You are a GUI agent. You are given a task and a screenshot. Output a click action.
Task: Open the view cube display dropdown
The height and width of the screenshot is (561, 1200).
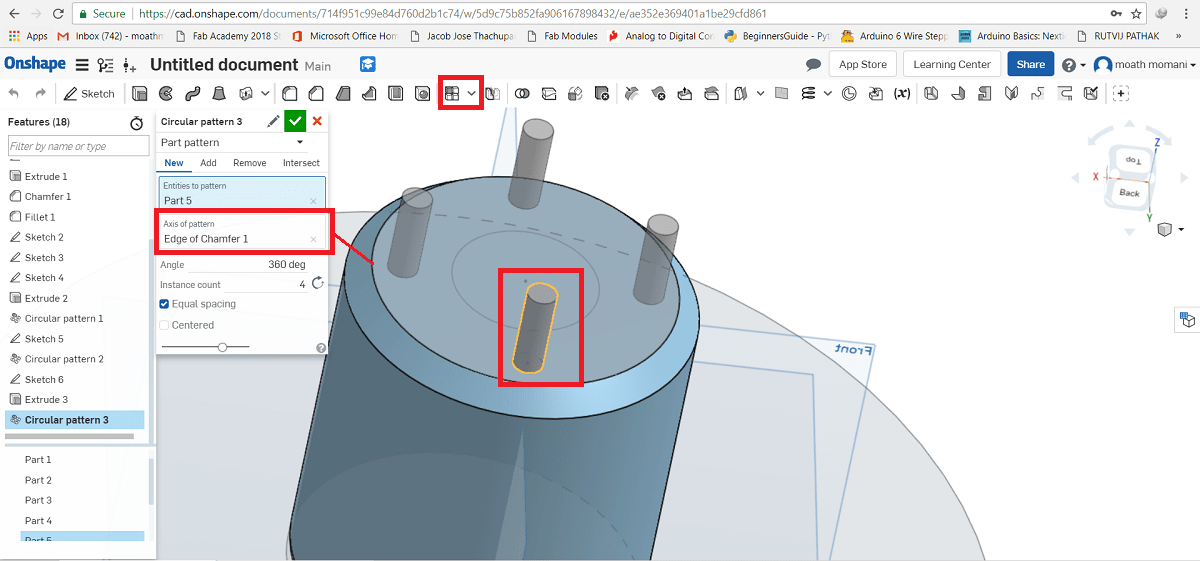pyautogui.click(x=1170, y=230)
